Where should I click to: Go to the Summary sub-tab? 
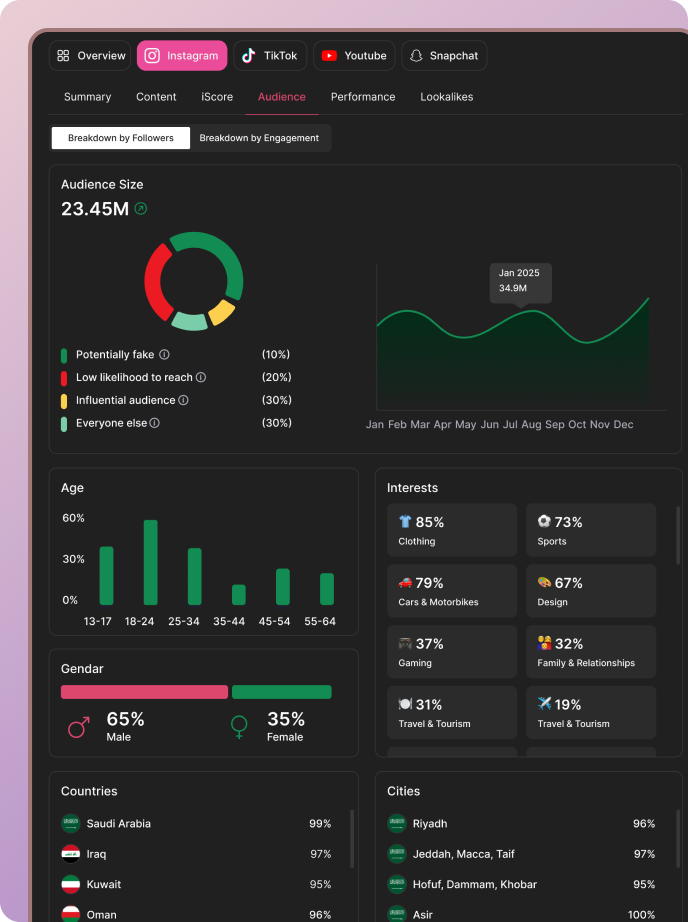(x=88, y=97)
